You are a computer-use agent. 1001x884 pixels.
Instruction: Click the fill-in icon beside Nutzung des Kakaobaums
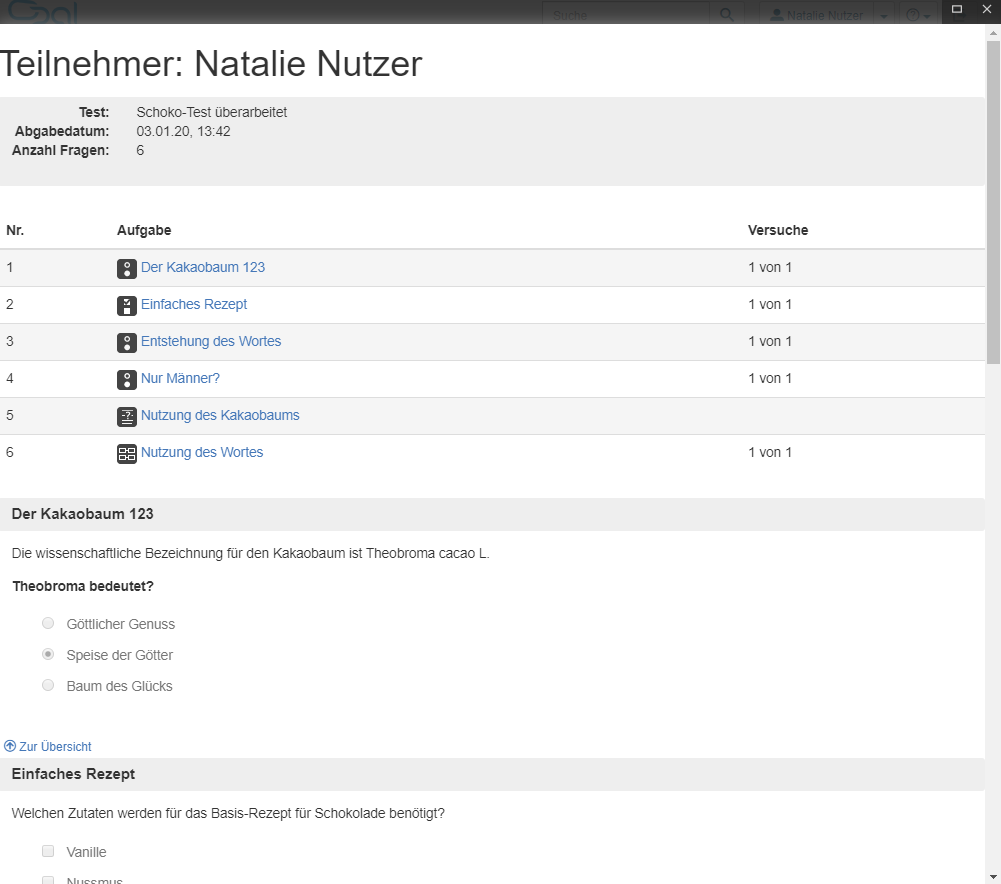point(126,416)
